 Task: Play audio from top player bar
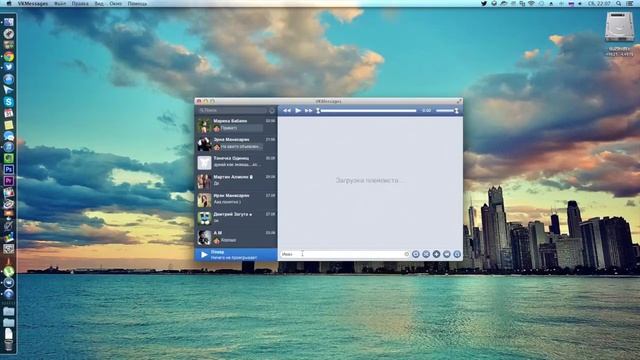(298, 111)
